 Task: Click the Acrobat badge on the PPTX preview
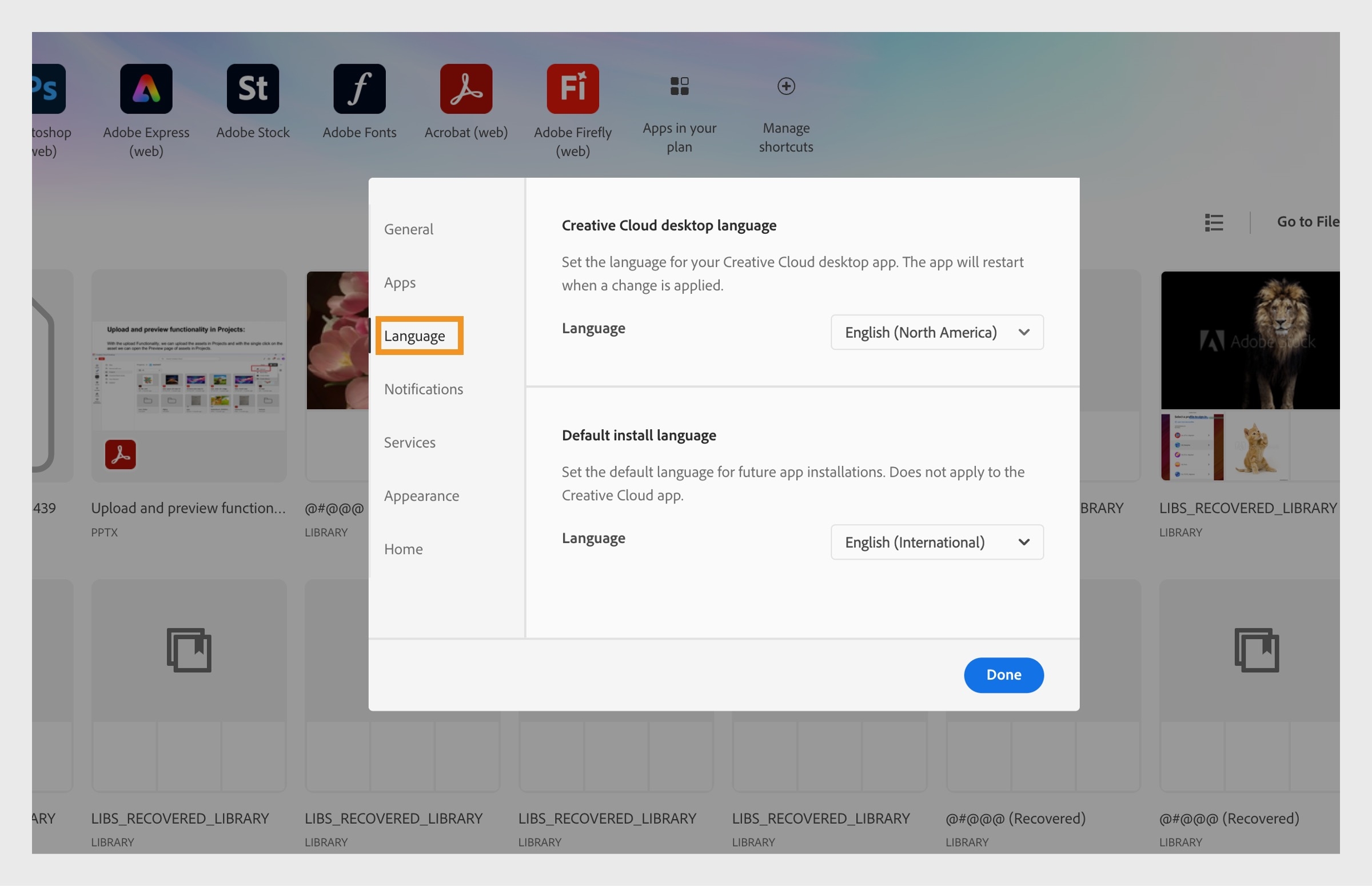click(120, 454)
